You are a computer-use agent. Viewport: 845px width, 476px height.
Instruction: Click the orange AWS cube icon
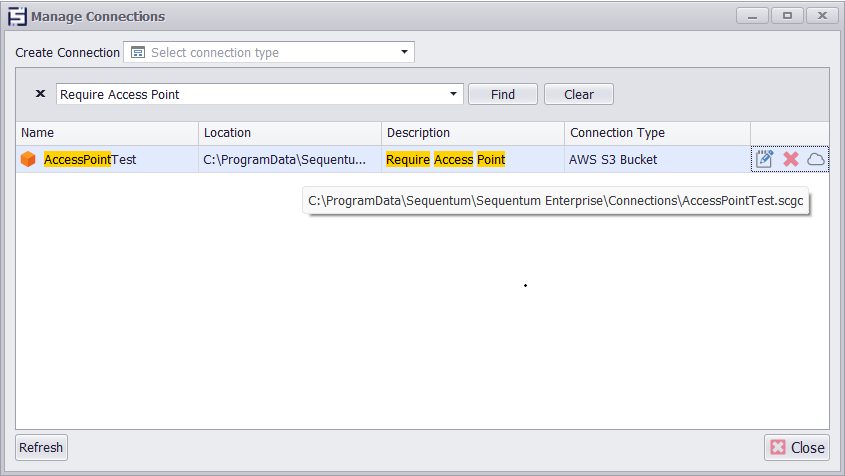[28, 159]
